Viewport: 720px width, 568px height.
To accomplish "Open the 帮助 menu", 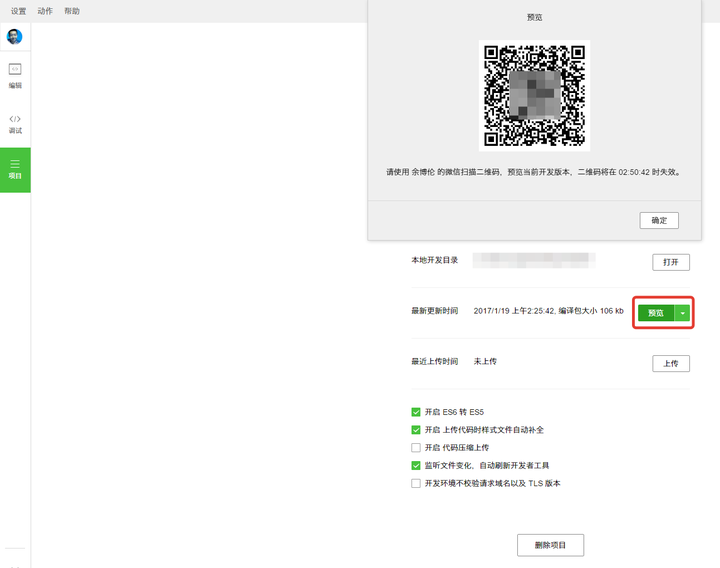I will pos(72,11).
